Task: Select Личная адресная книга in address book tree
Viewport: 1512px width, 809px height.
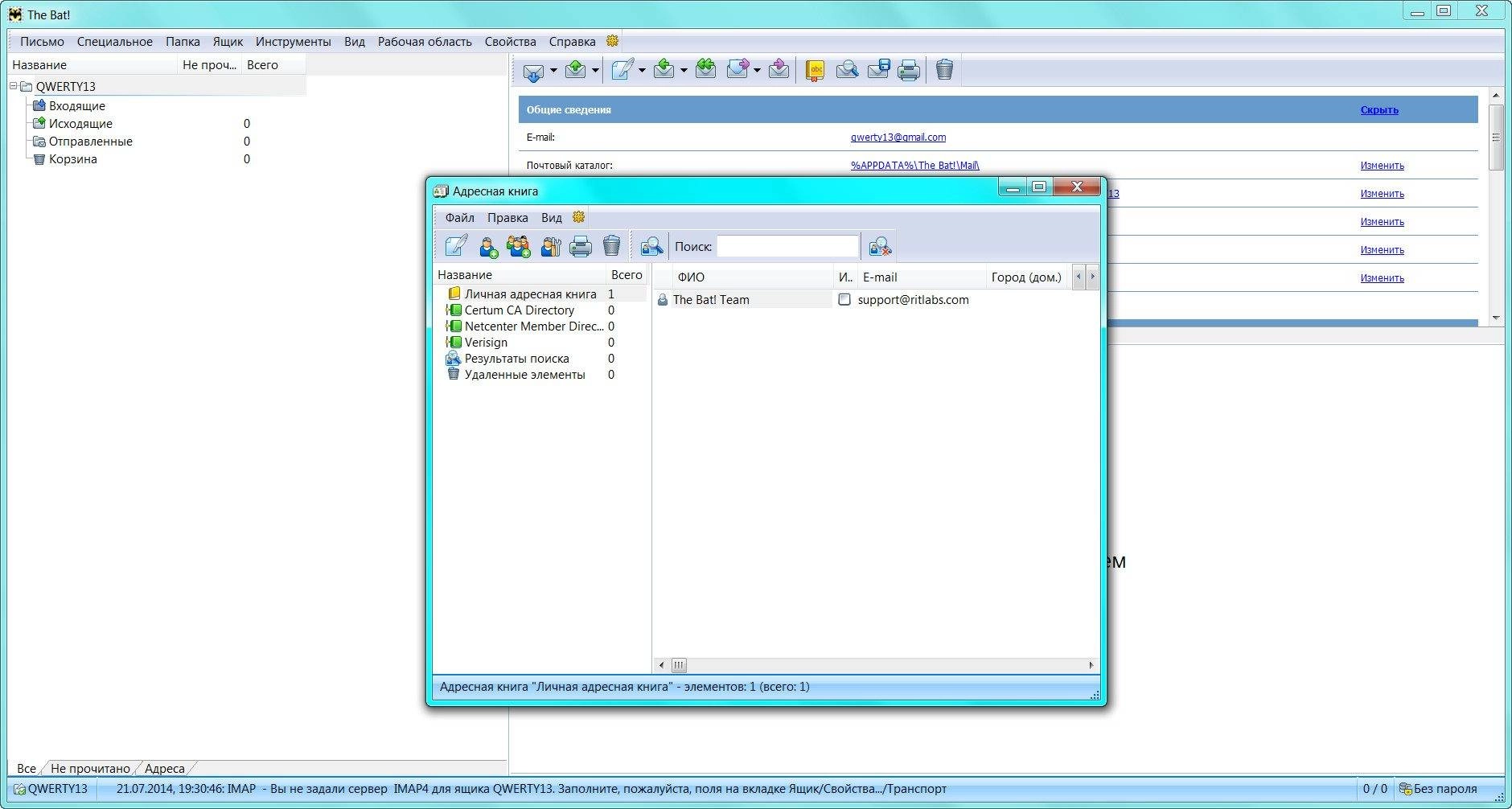Action: pos(530,294)
